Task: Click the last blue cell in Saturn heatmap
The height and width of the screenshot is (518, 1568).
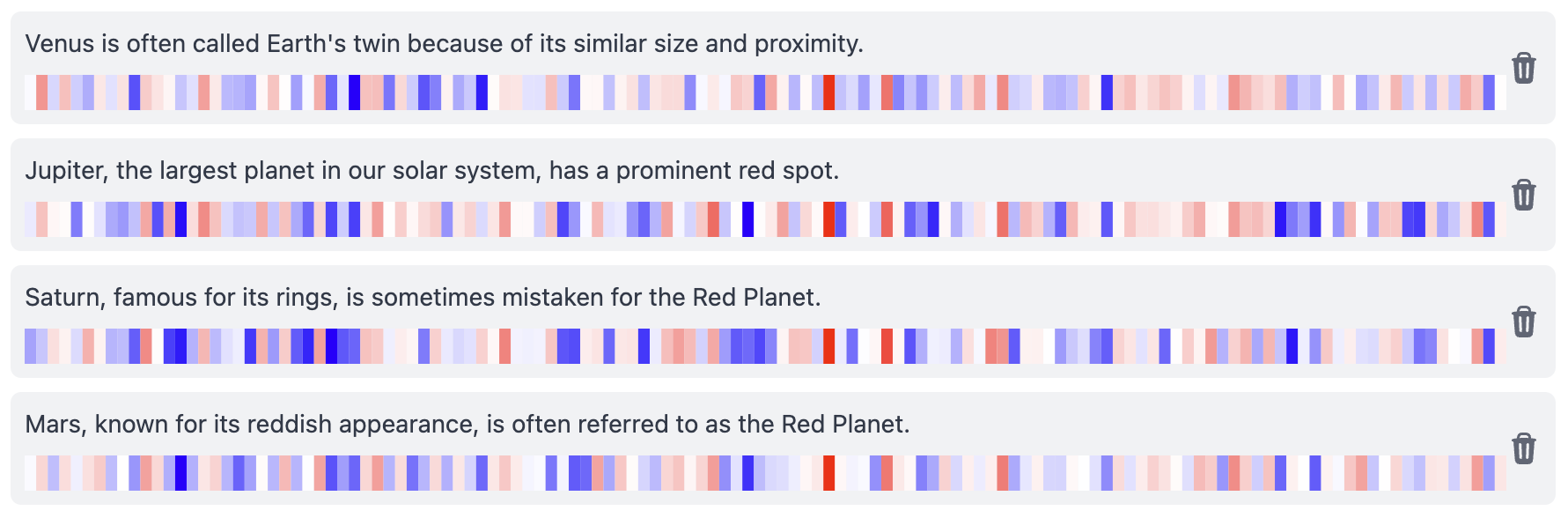Action: click(x=1489, y=346)
